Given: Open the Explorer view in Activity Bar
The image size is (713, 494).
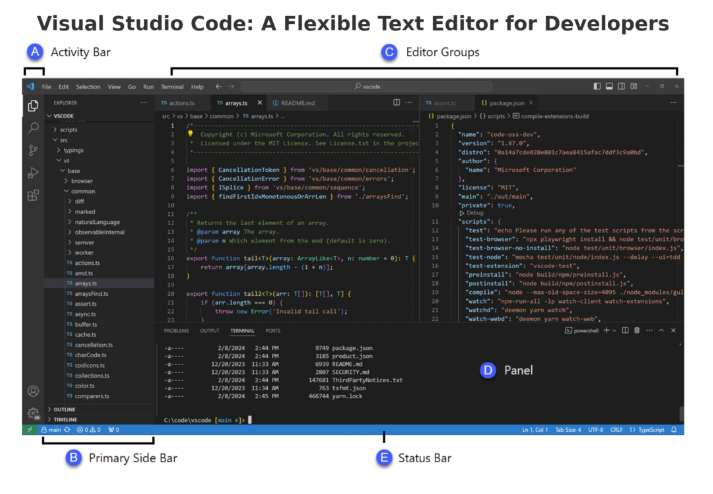Looking at the screenshot, I should [x=33, y=106].
